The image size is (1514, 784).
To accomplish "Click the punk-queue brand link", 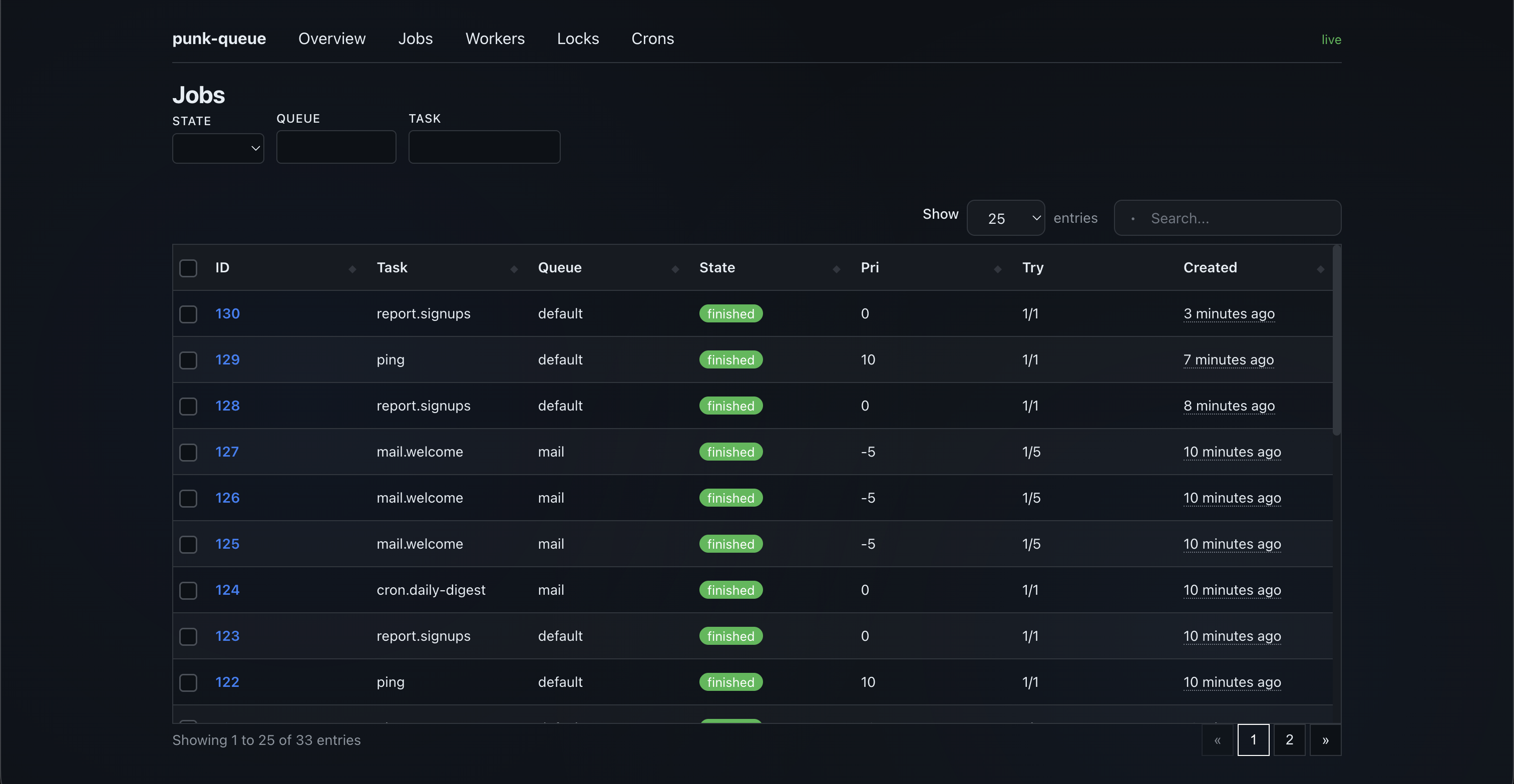I will tap(219, 39).
